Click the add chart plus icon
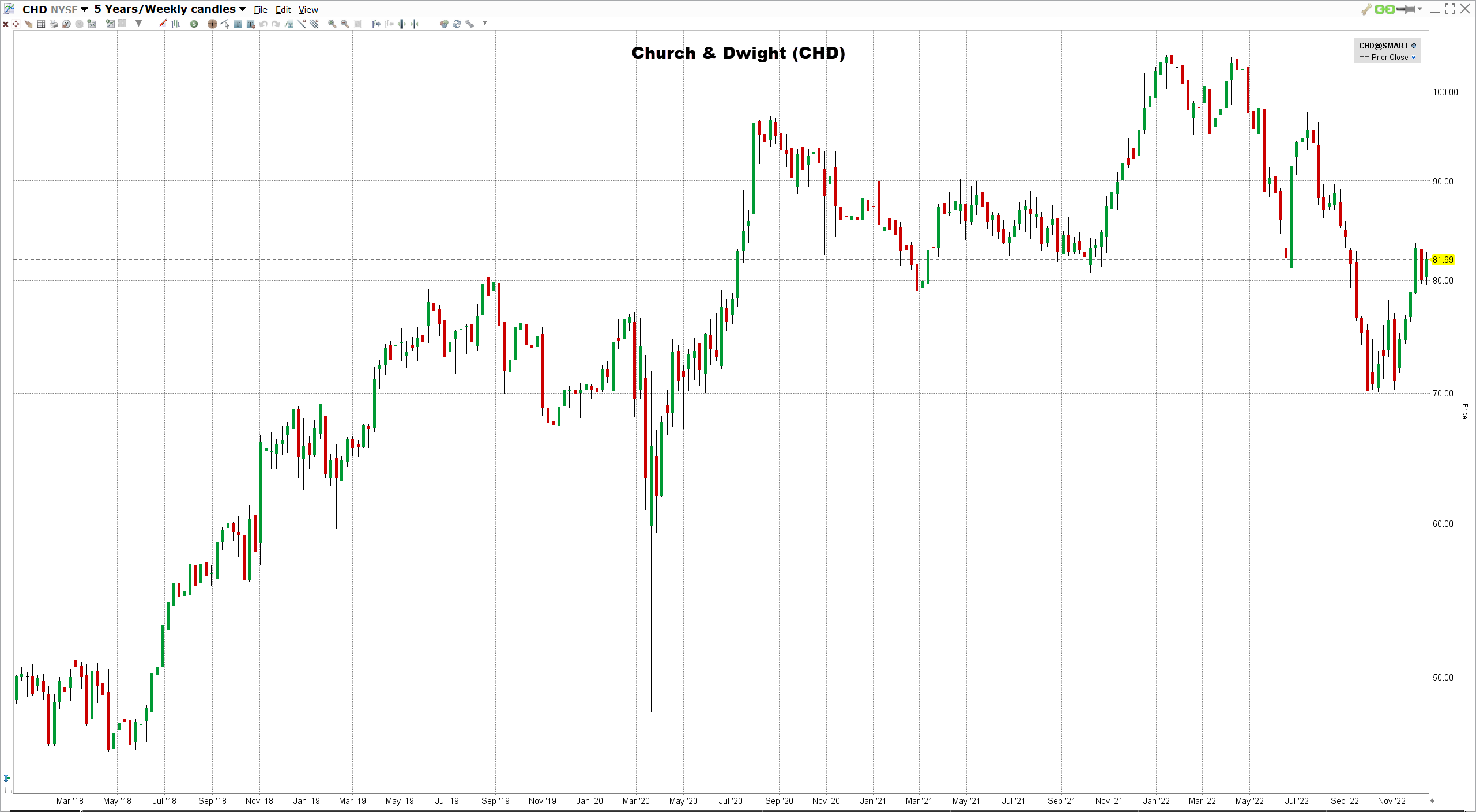 click(110, 24)
